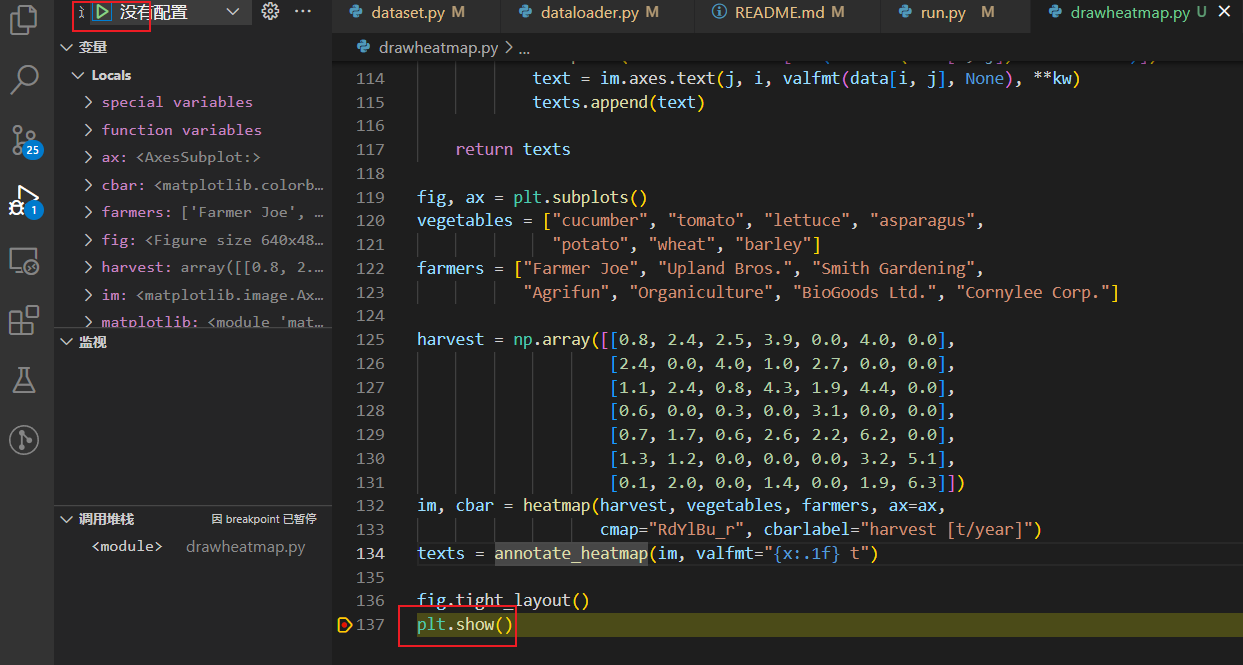Collapse the 变量 variables section

click(66, 47)
